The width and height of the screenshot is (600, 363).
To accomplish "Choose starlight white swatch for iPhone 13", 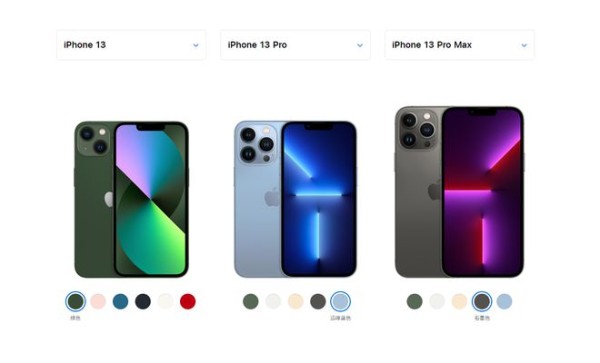I will tap(165, 301).
